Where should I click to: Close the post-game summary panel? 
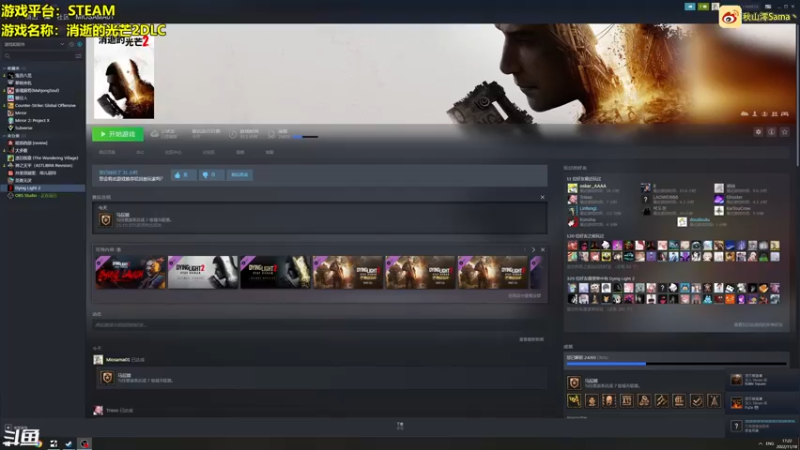[x=542, y=197]
